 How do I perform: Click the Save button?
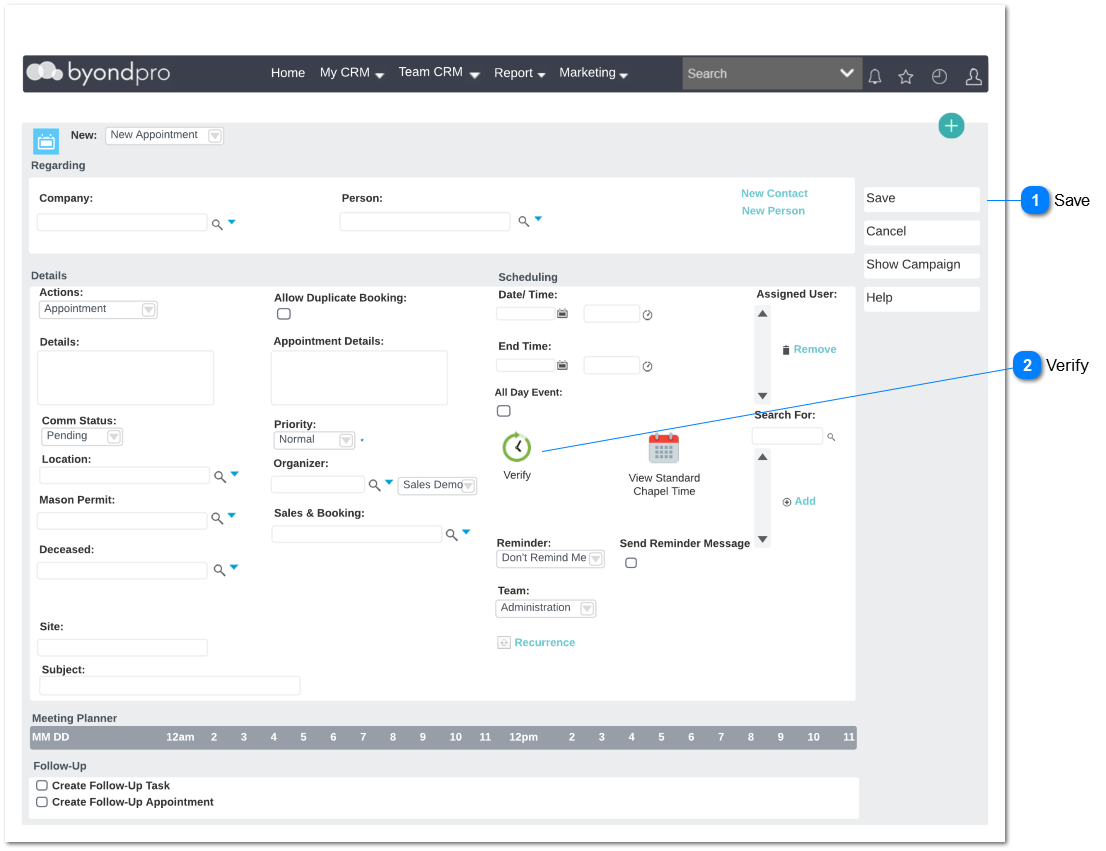point(921,199)
